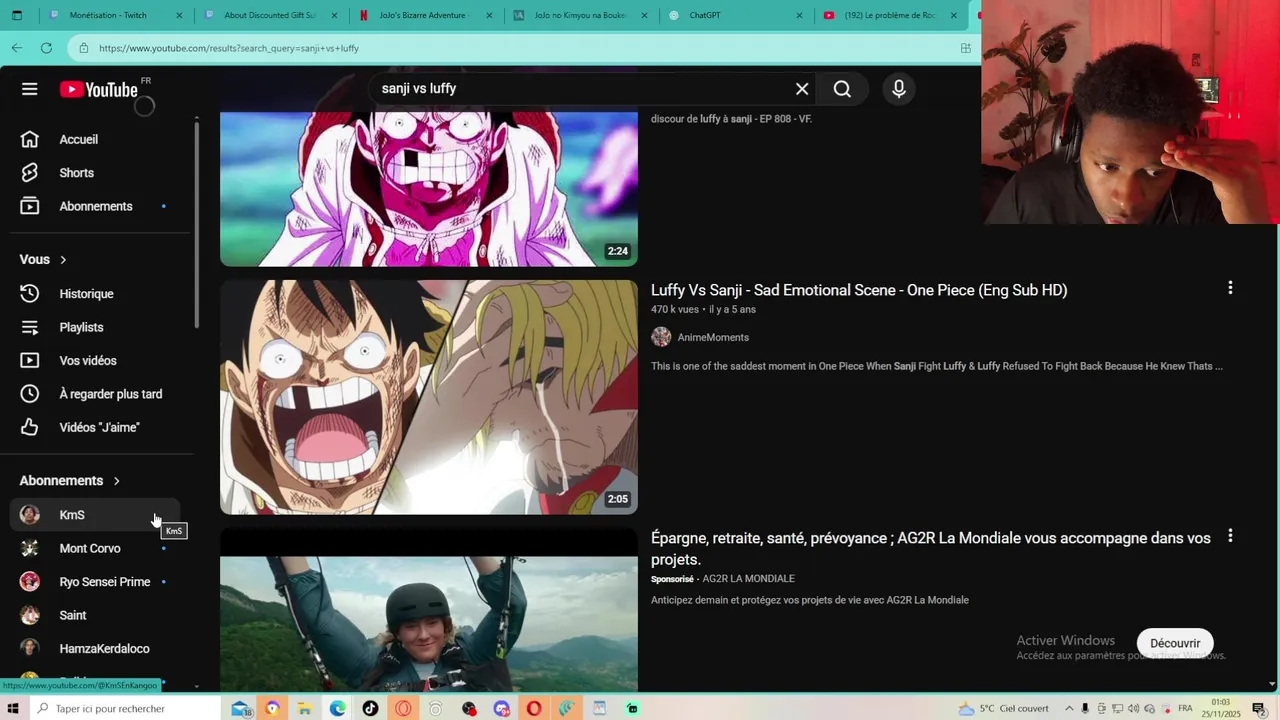The width and height of the screenshot is (1280, 720).
Task: Close the ChatGPT tab
Action: (800, 16)
